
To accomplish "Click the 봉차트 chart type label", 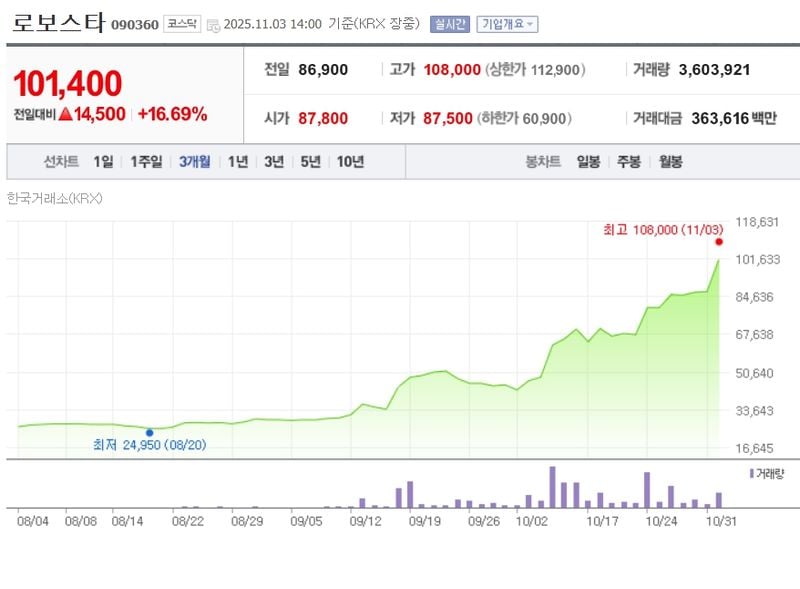I will click(x=542, y=160).
